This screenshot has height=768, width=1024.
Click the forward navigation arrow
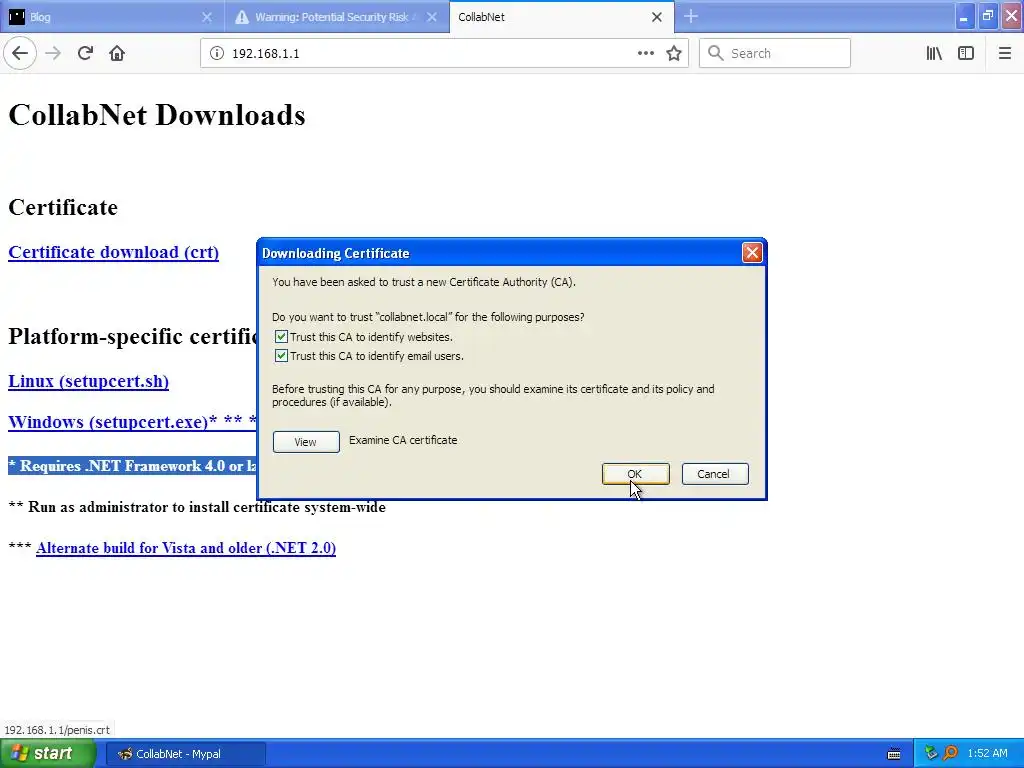click(54, 53)
